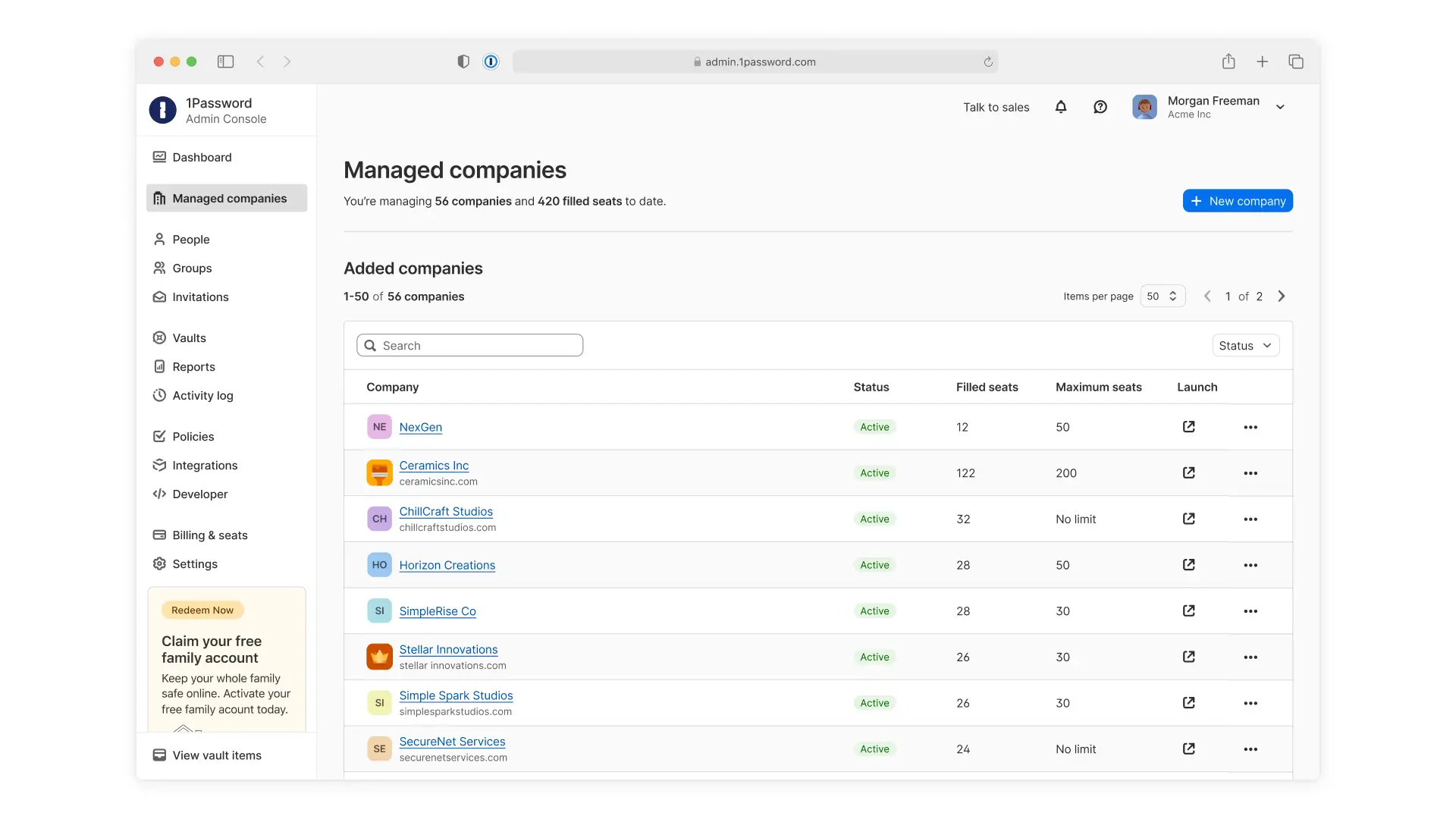Open the ChillCraft Studios link

tap(446, 512)
